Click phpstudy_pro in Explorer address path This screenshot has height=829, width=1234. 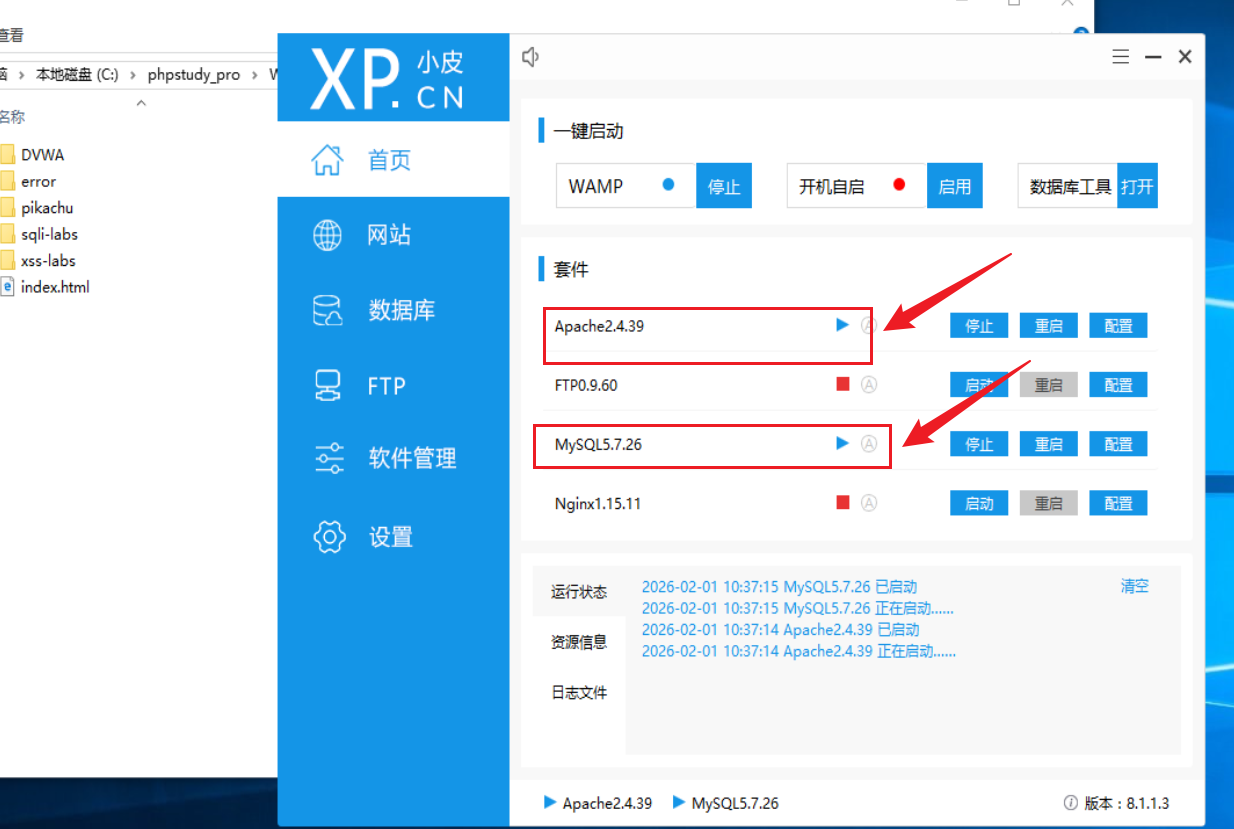194,74
